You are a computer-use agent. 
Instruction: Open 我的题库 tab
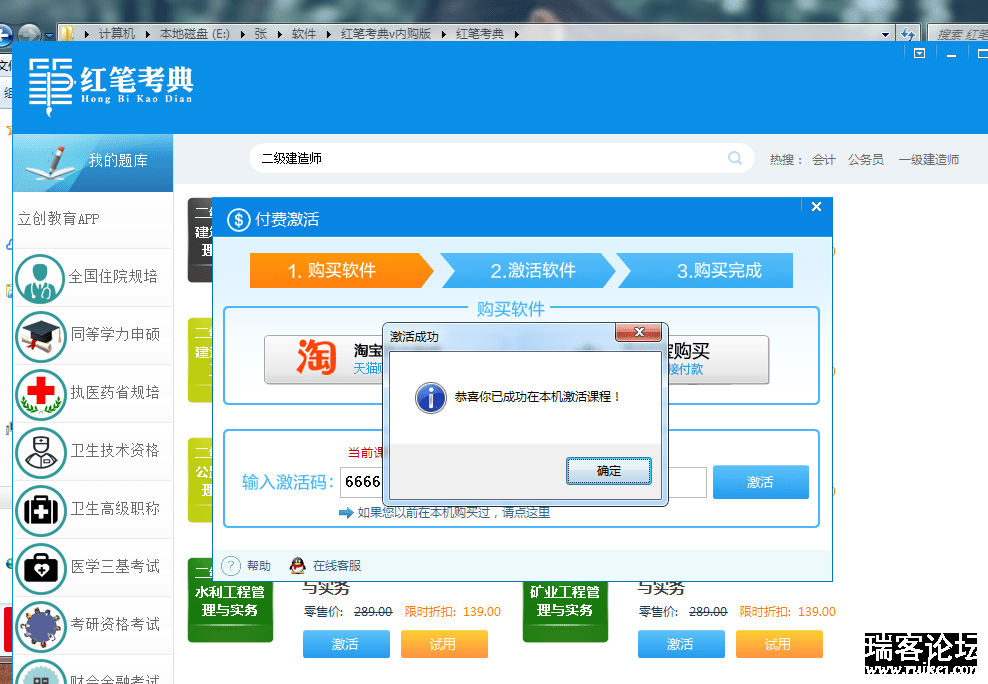(93, 162)
